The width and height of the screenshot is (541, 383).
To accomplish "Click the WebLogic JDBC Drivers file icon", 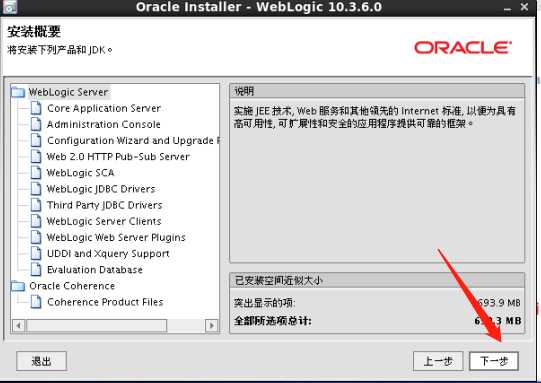I will click(36, 189).
